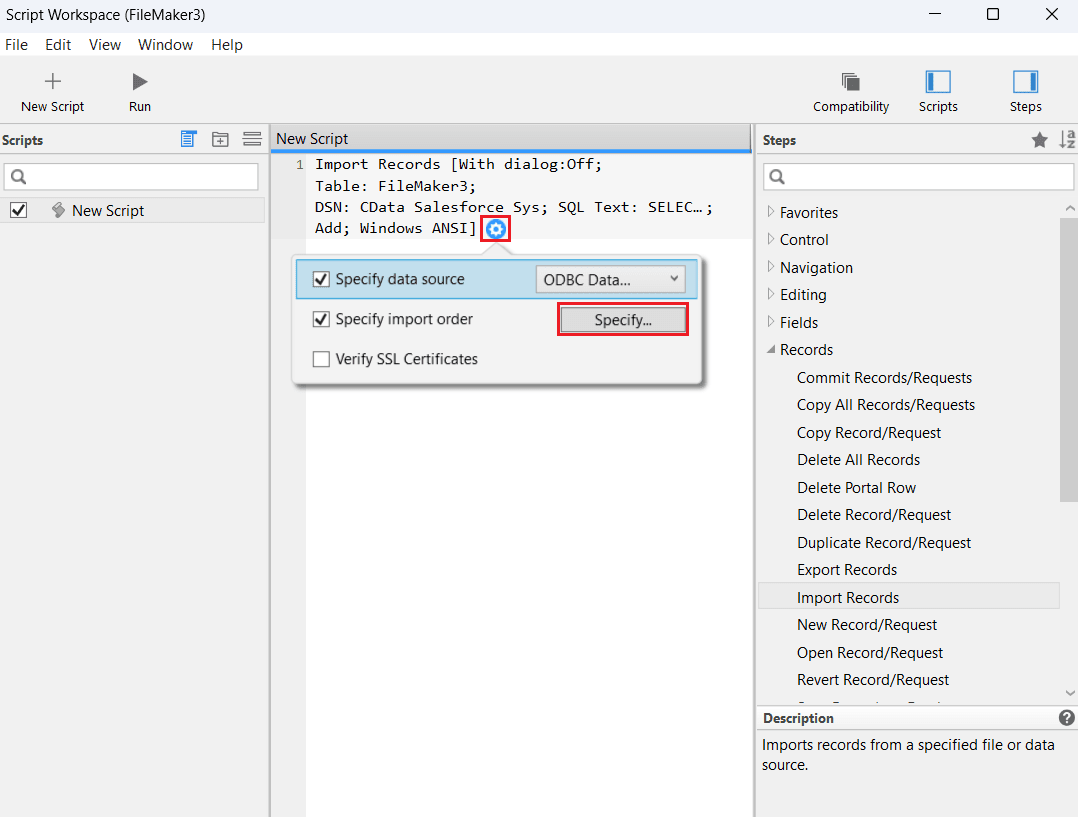Open the Window menu
The image size is (1078, 817).
[x=165, y=45]
